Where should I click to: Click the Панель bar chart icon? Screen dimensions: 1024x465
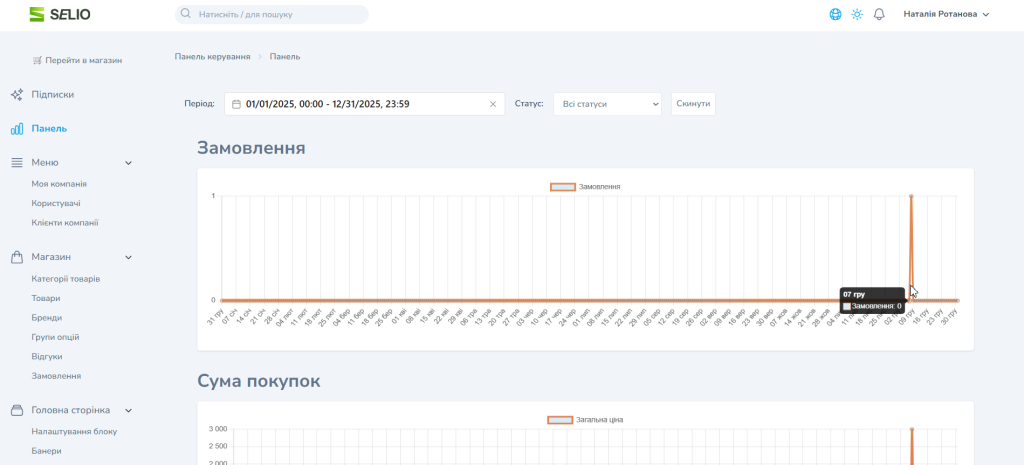click(17, 128)
